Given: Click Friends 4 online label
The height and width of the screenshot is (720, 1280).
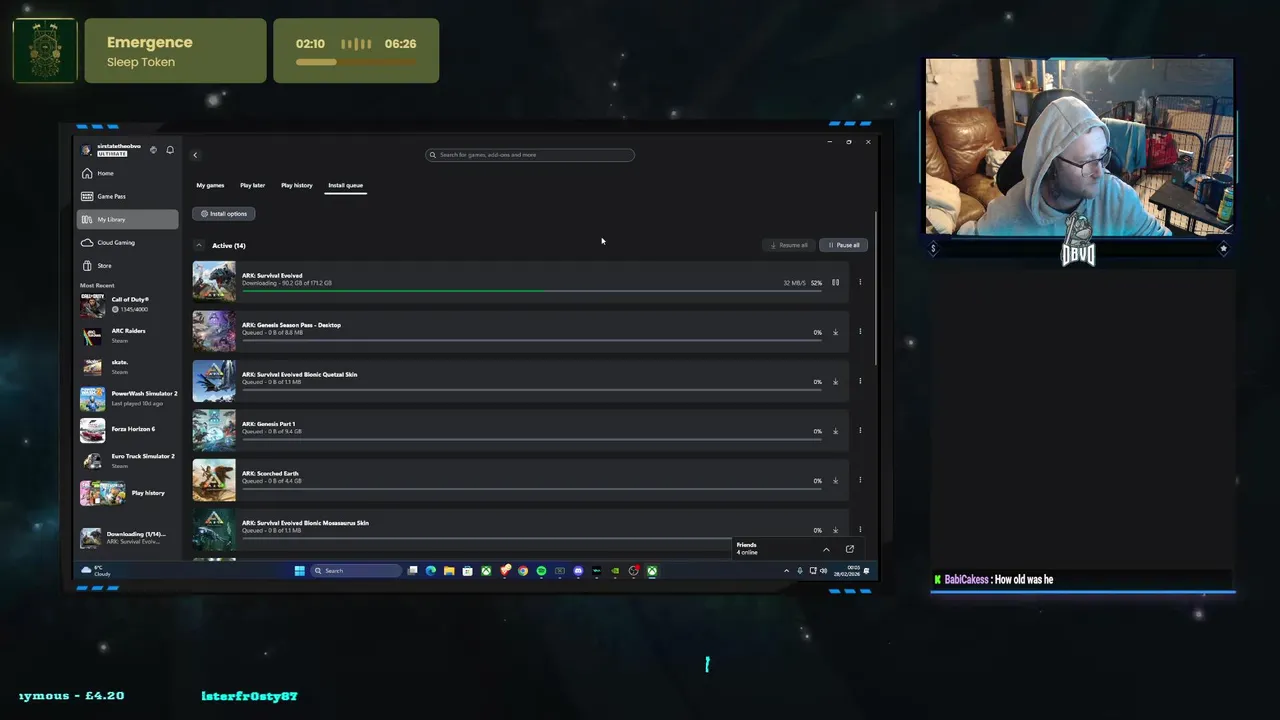Looking at the screenshot, I should (747, 549).
